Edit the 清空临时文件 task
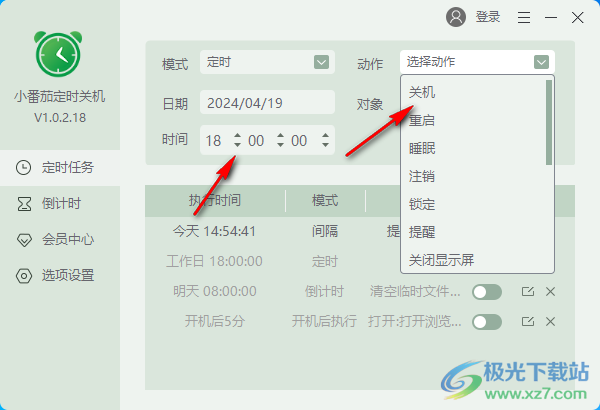The width and height of the screenshot is (600, 410). click(528, 292)
